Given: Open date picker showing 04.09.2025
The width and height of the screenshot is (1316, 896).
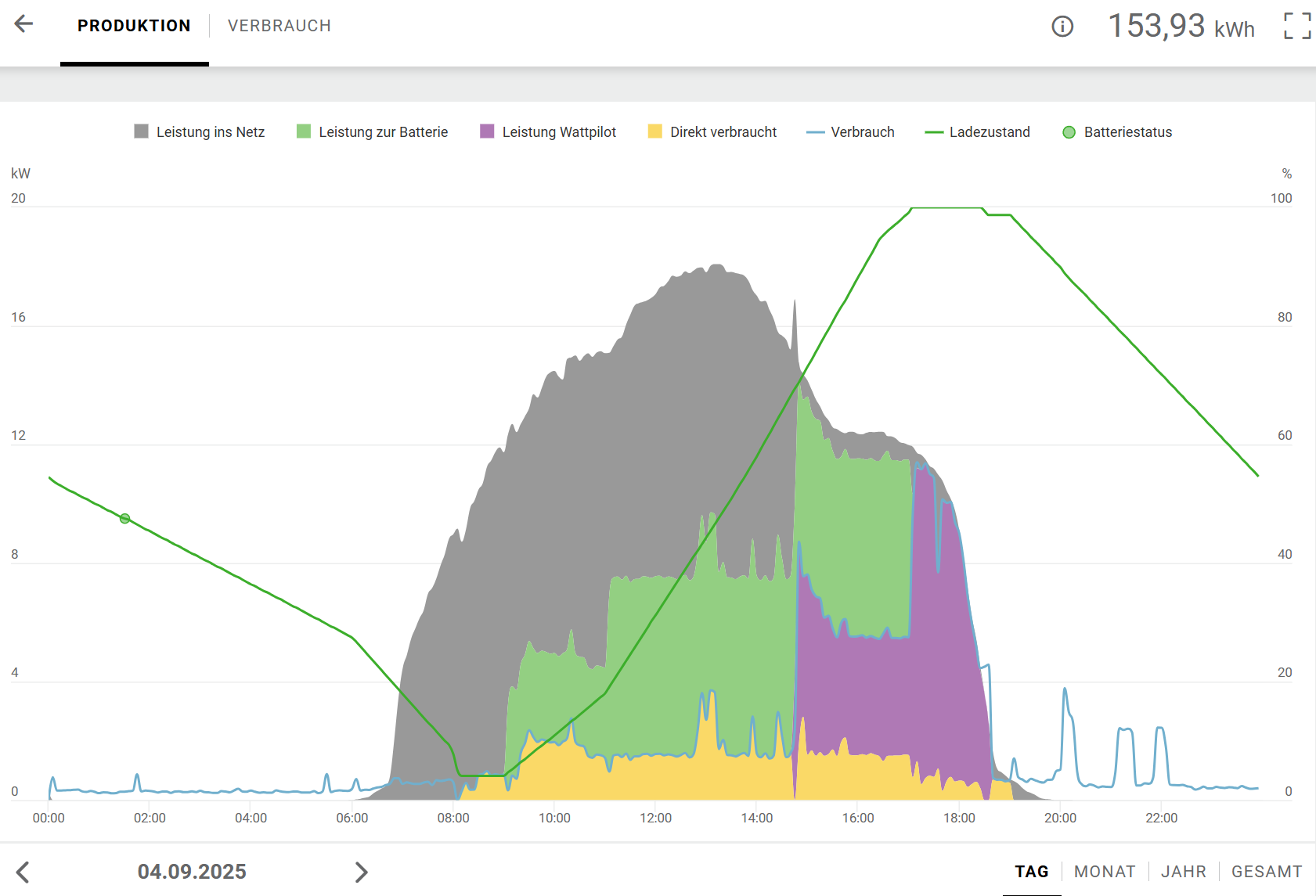Looking at the screenshot, I should (192, 872).
